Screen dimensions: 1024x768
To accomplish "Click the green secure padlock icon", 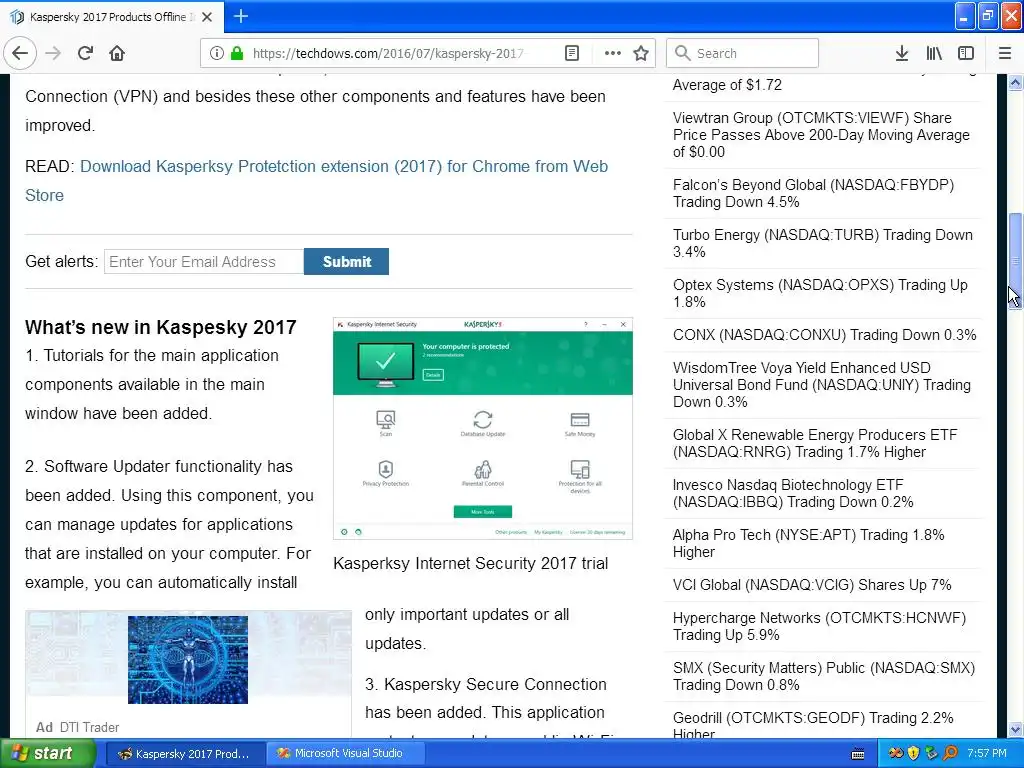I will 237,54.
